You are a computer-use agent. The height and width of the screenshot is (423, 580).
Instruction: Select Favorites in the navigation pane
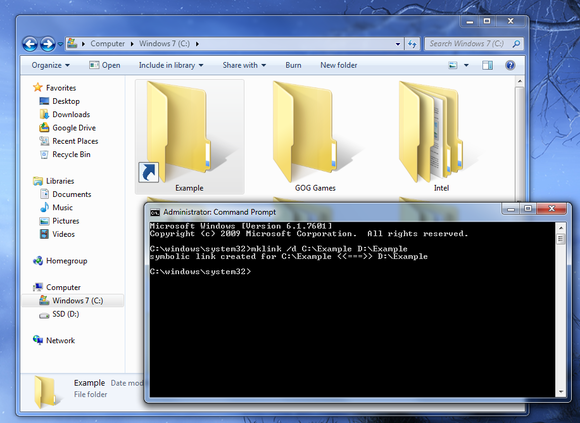(x=55, y=88)
